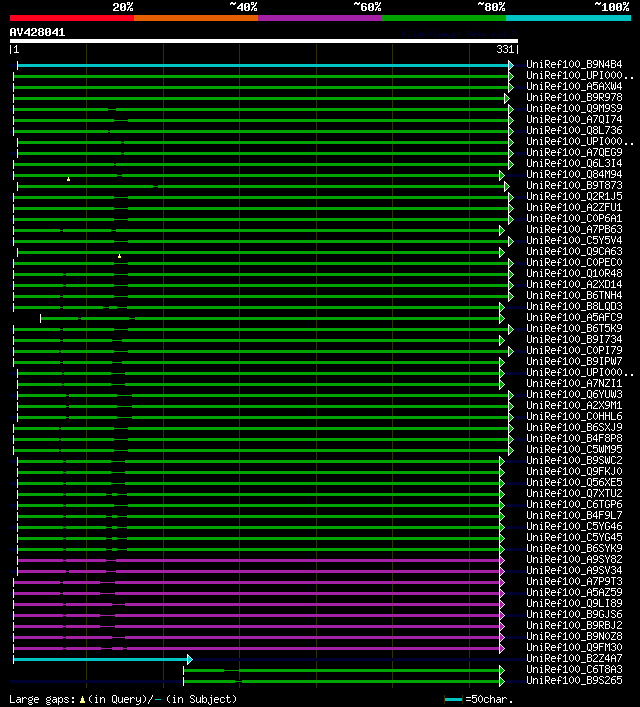This screenshot has height=707, width=640.
Task: Open hit UniRef100_A5AXW4
Action: point(574,87)
